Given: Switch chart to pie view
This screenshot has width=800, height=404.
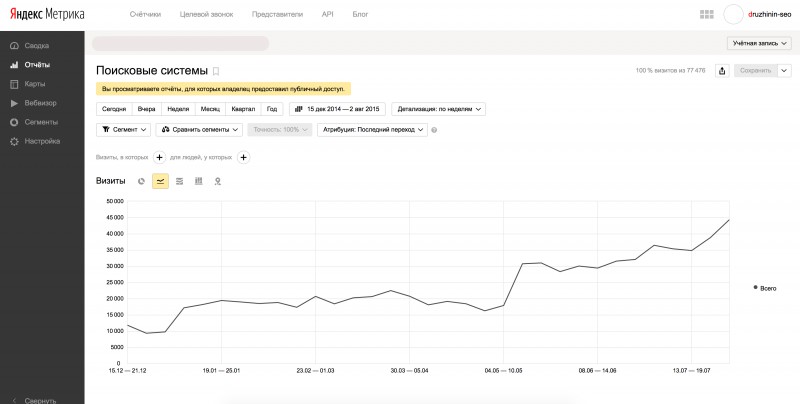Looking at the screenshot, I should [x=141, y=181].
